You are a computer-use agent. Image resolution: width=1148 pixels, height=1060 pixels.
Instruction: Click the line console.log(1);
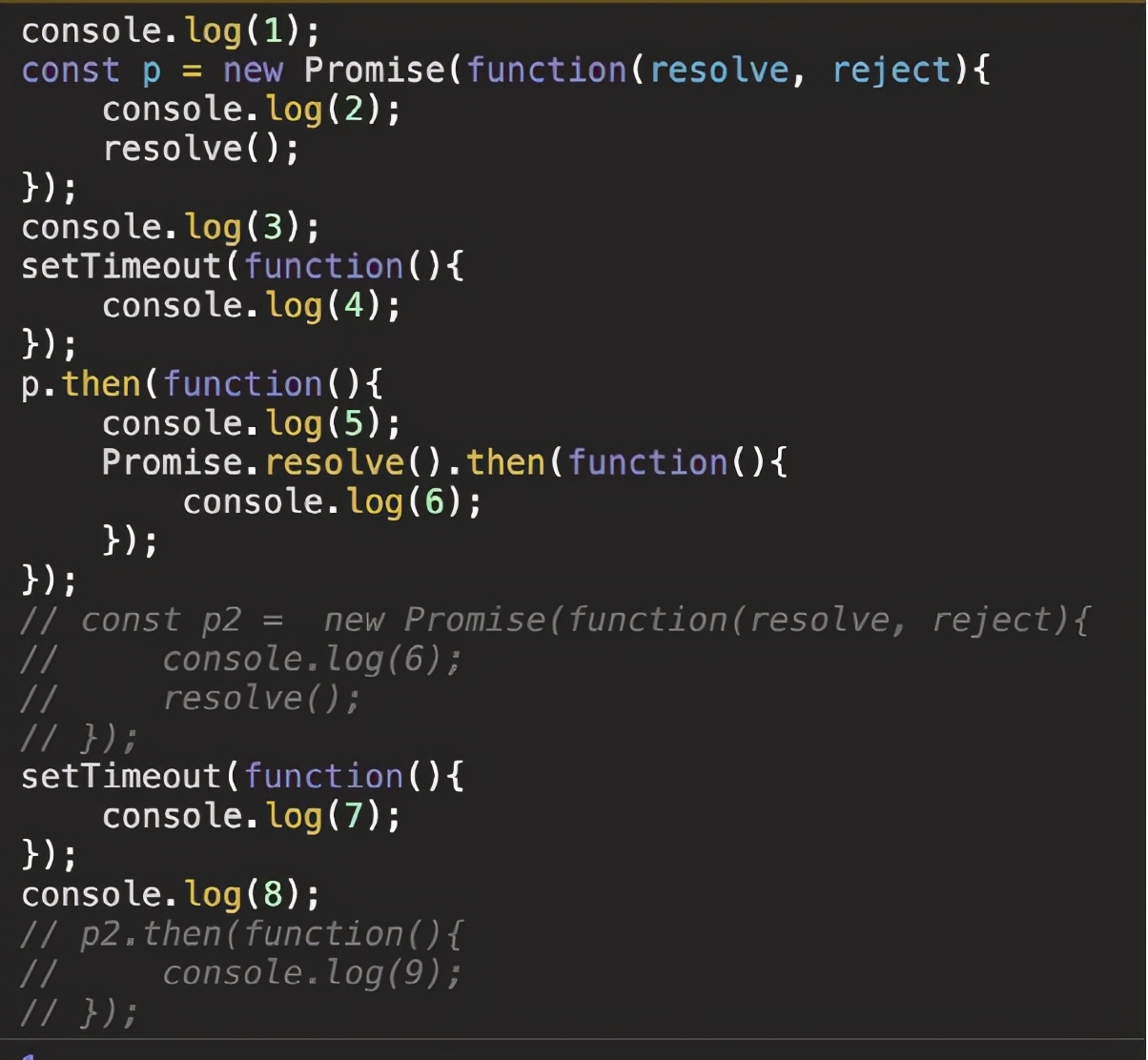tap(171, 31)
